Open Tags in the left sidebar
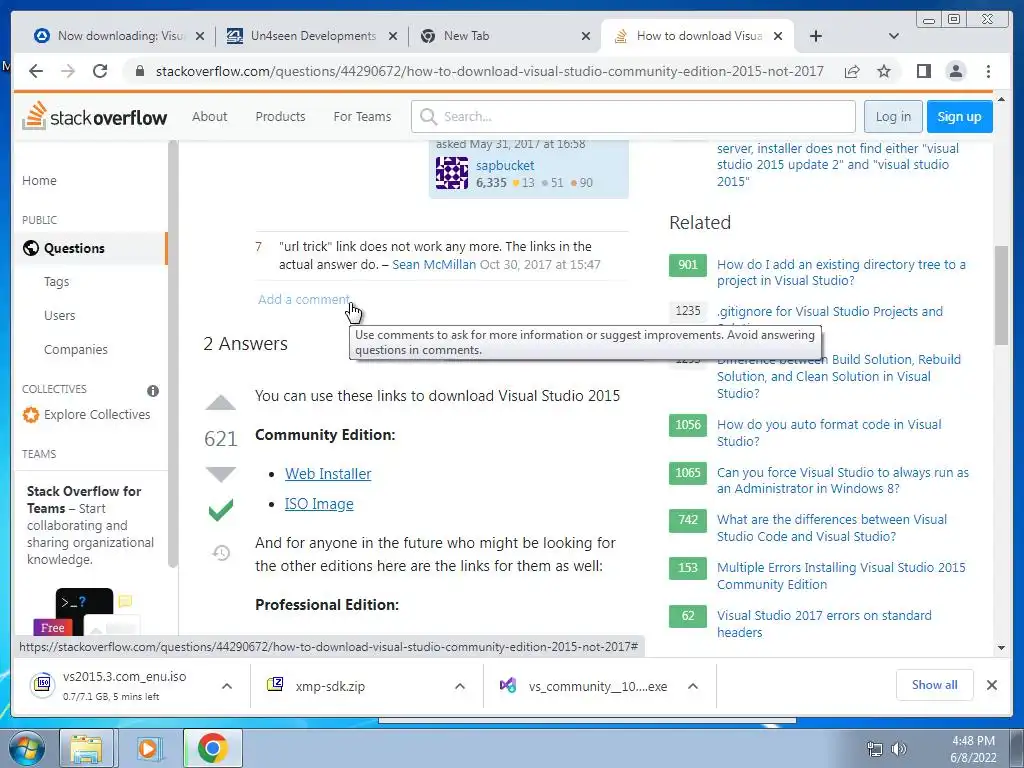The height and width of the screenshot is (768, 1024). point(56,281)
